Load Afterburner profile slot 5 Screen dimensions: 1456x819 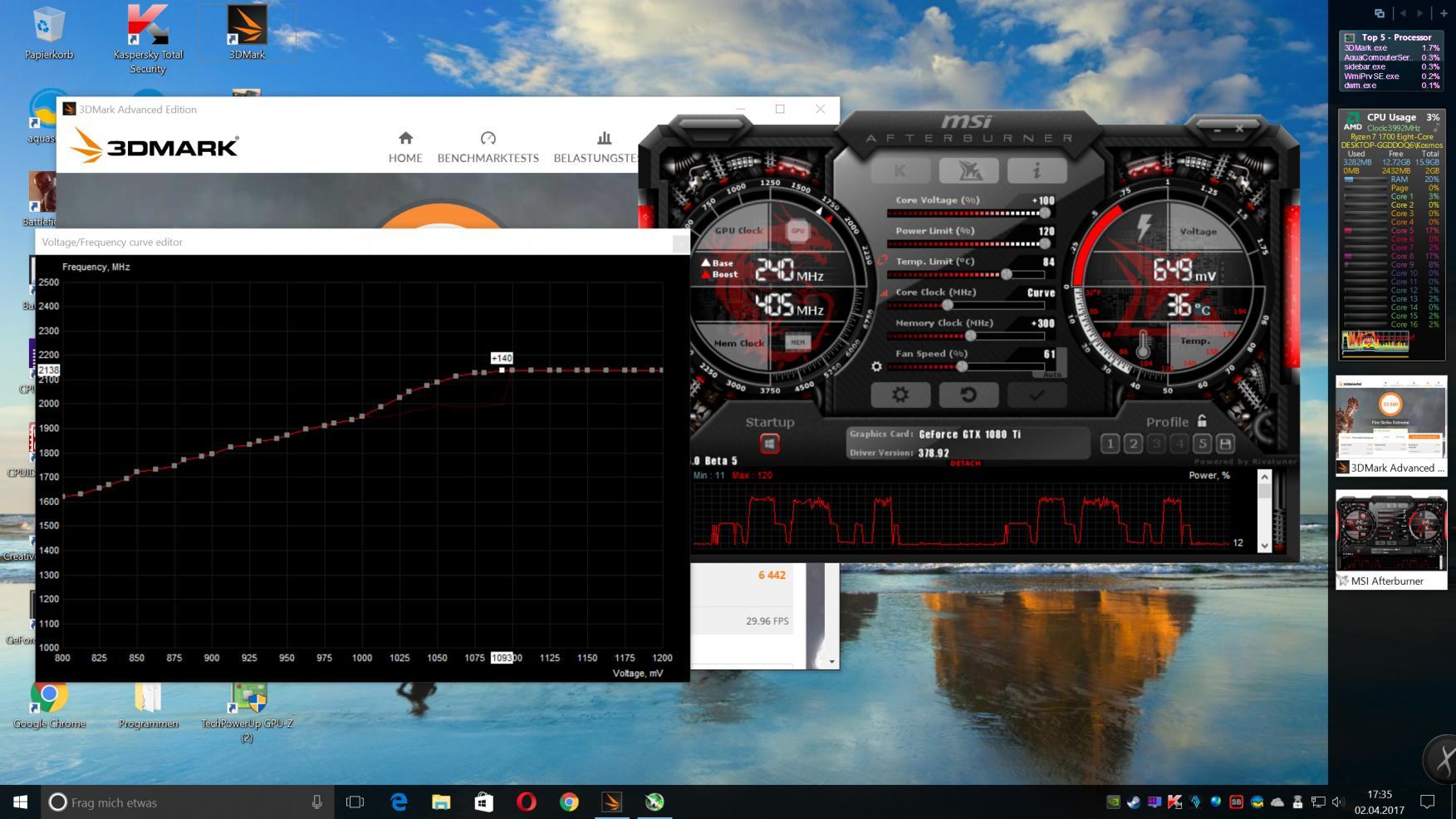coord(1202,444)
